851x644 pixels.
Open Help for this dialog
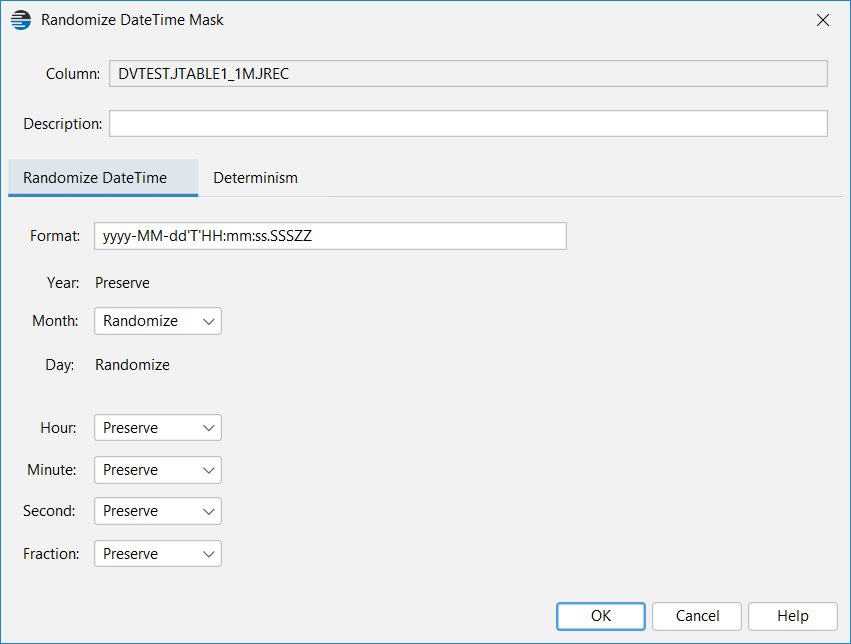click(792, 616)
